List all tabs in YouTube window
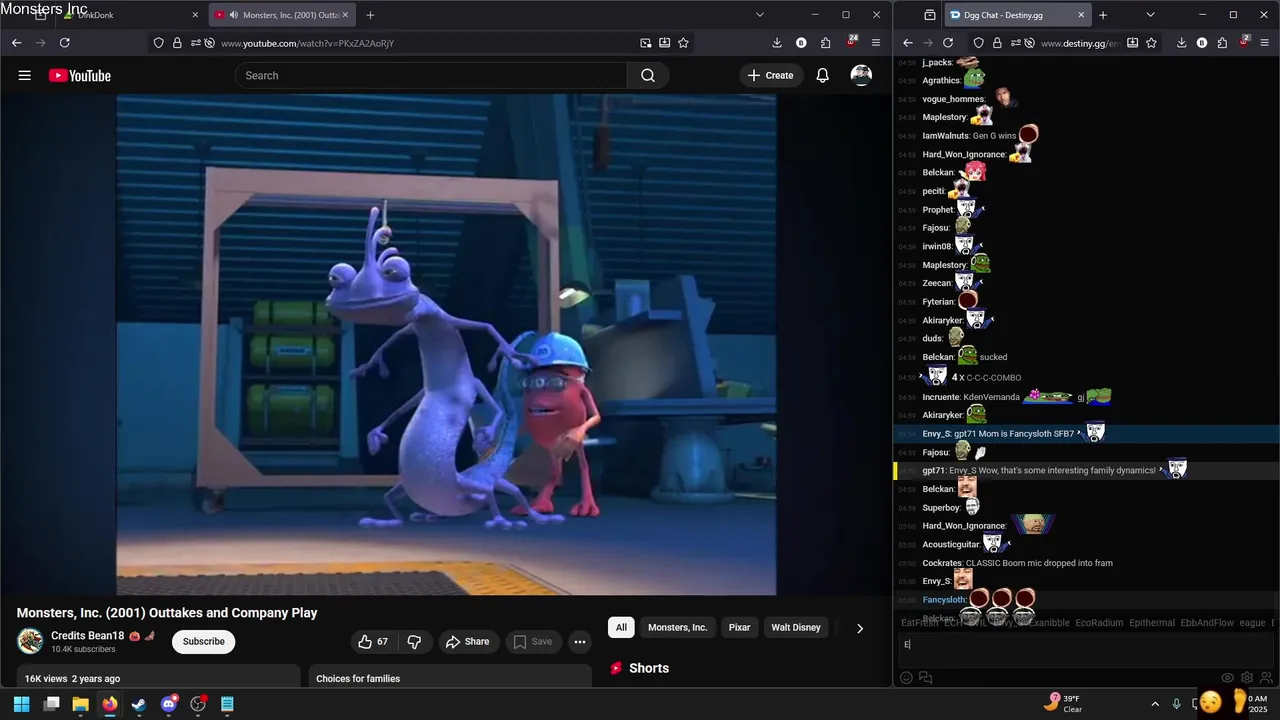This screenshot has width=1280, height=720. (x=760, y=15)
